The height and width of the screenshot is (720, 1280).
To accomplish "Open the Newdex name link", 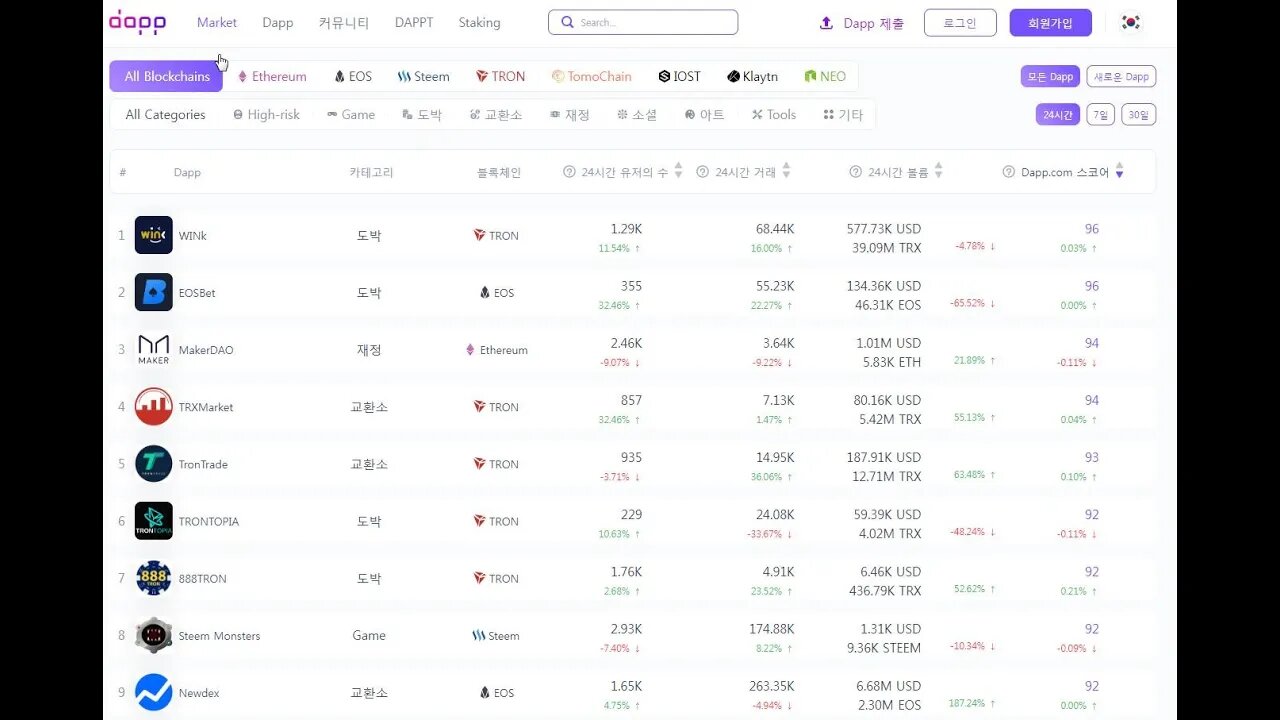I will [199, 693].
